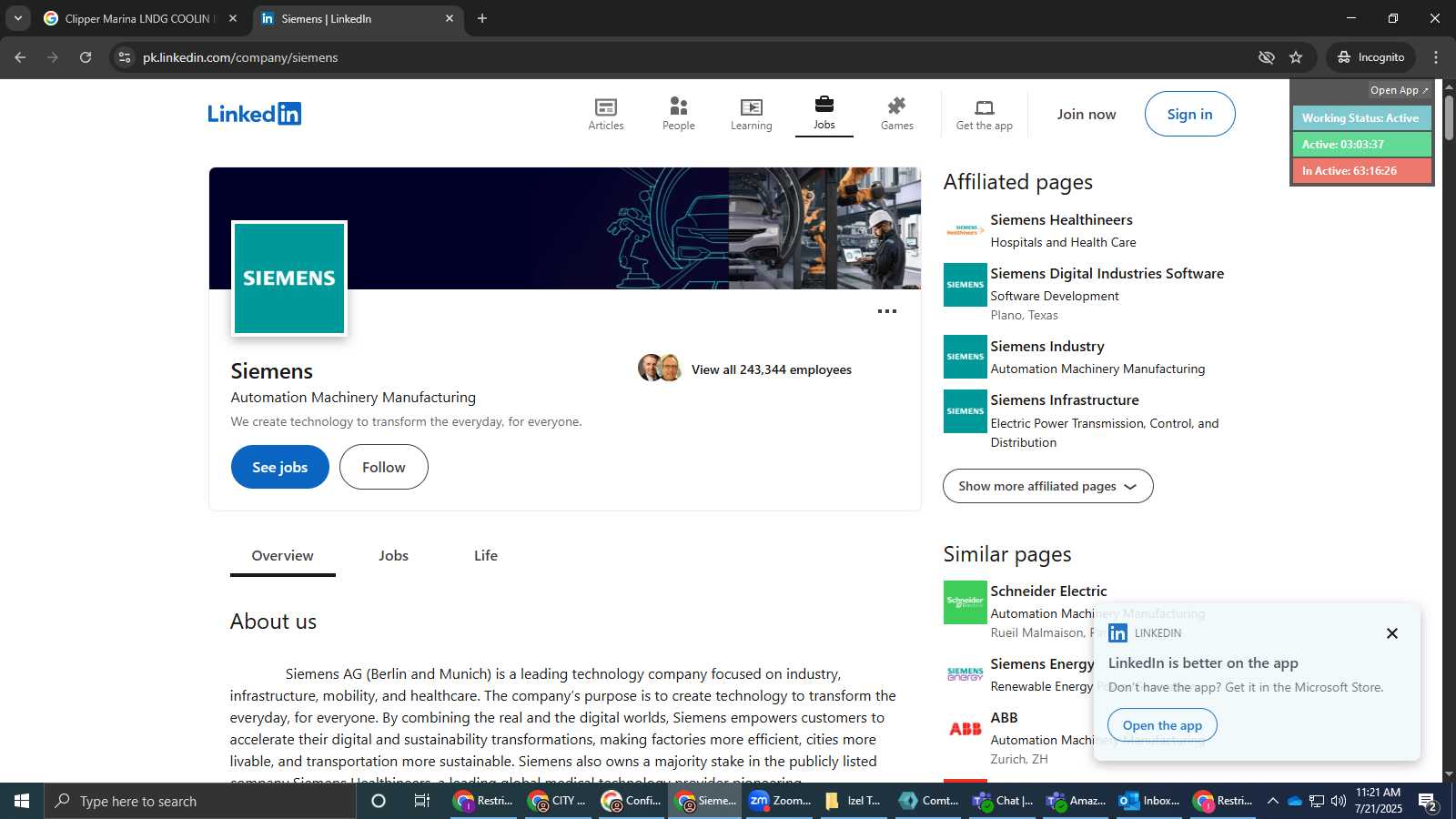Adjust volume via the speaker tray icon
Image resolution: width=1456 pixels, height=819 pixels.
pos(1338,801)
